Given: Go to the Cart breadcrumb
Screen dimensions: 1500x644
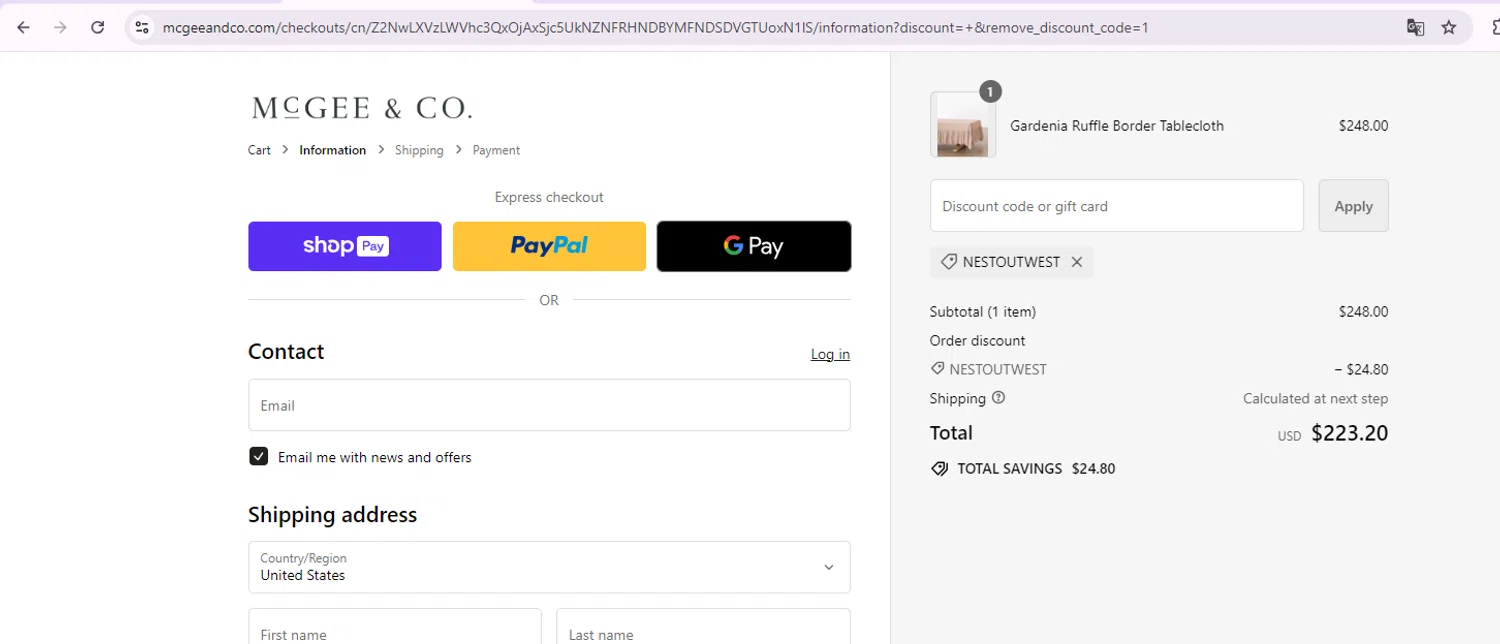Looking at the screenshot, I should (259, 150).
